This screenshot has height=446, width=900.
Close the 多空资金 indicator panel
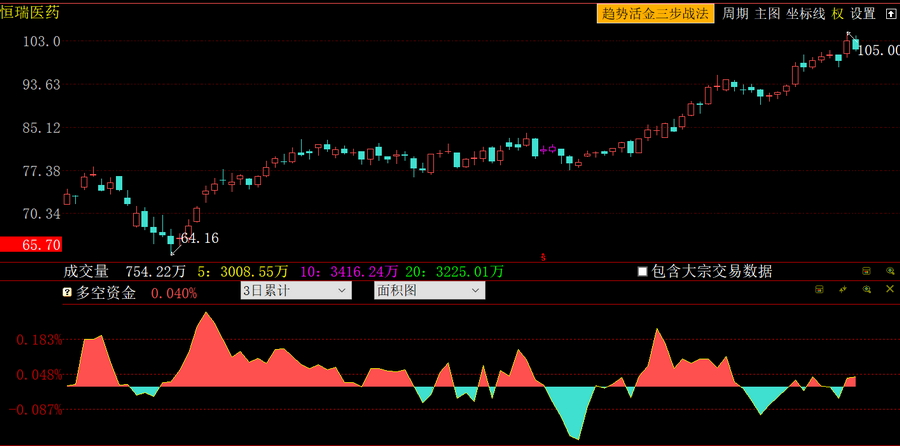click(890, 289)
